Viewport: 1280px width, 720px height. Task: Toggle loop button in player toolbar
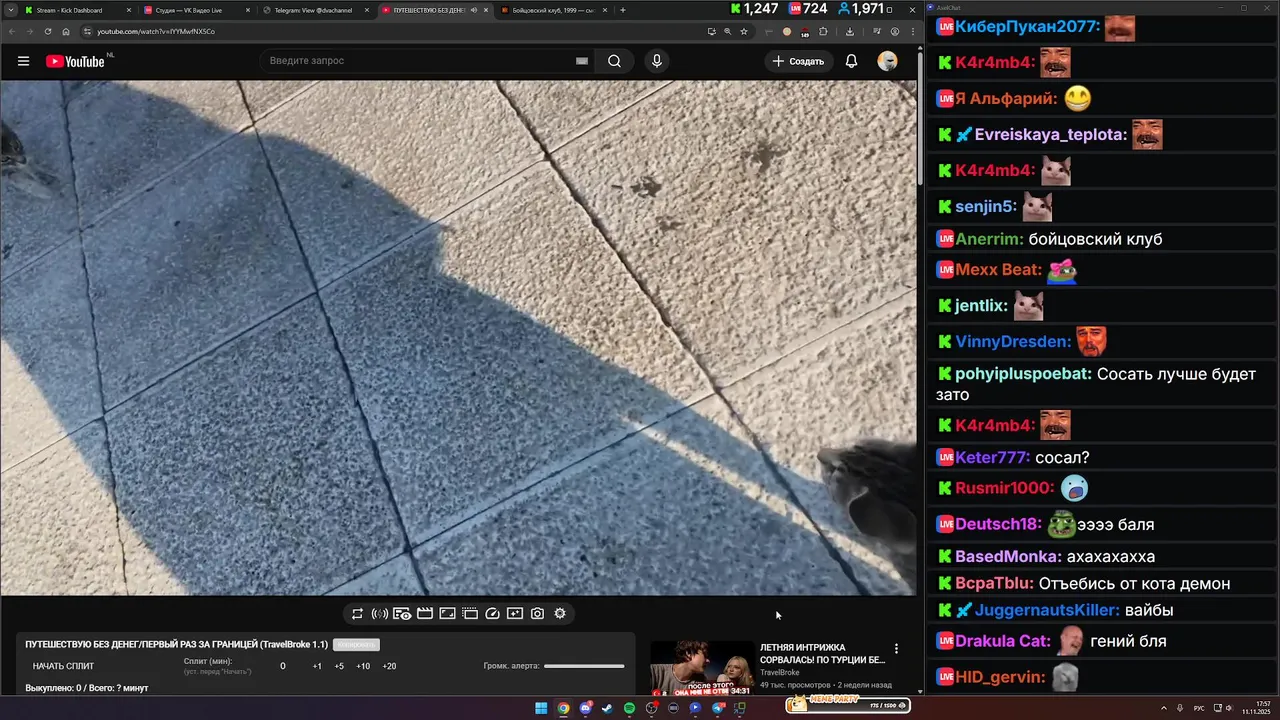tap(357, 613)
